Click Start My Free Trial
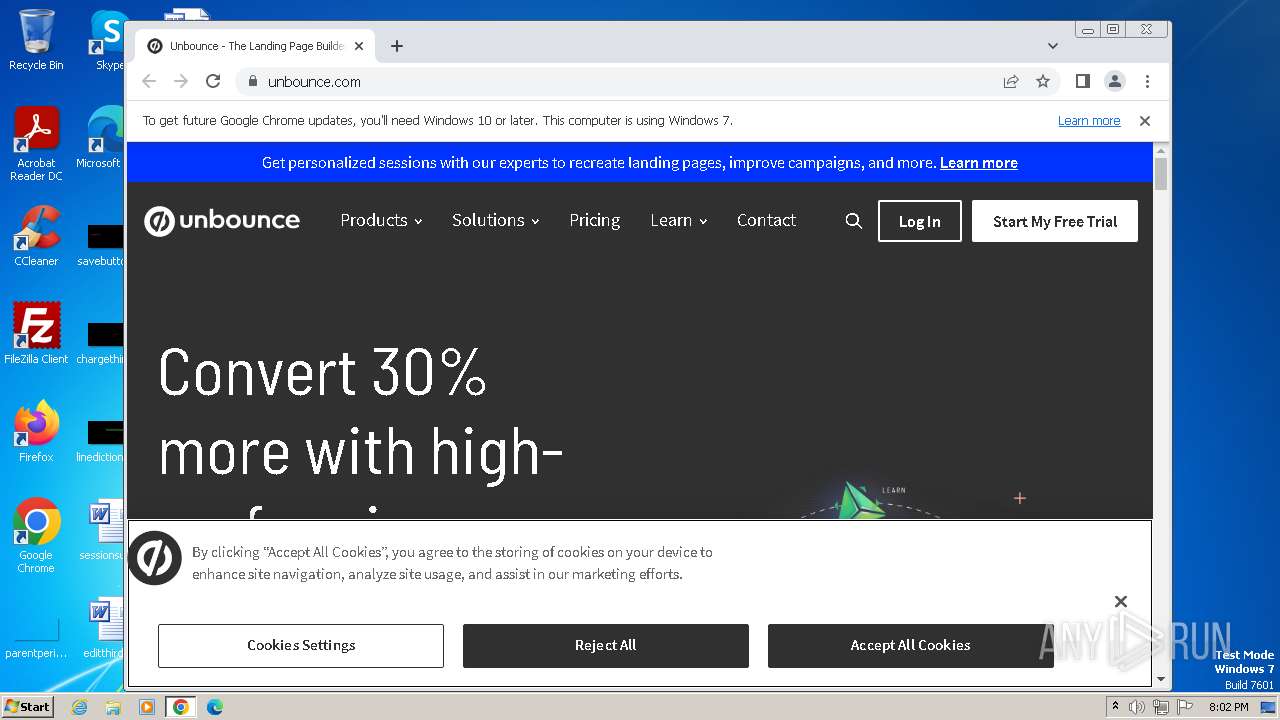1280x720 pixels. pos(1055,221)
